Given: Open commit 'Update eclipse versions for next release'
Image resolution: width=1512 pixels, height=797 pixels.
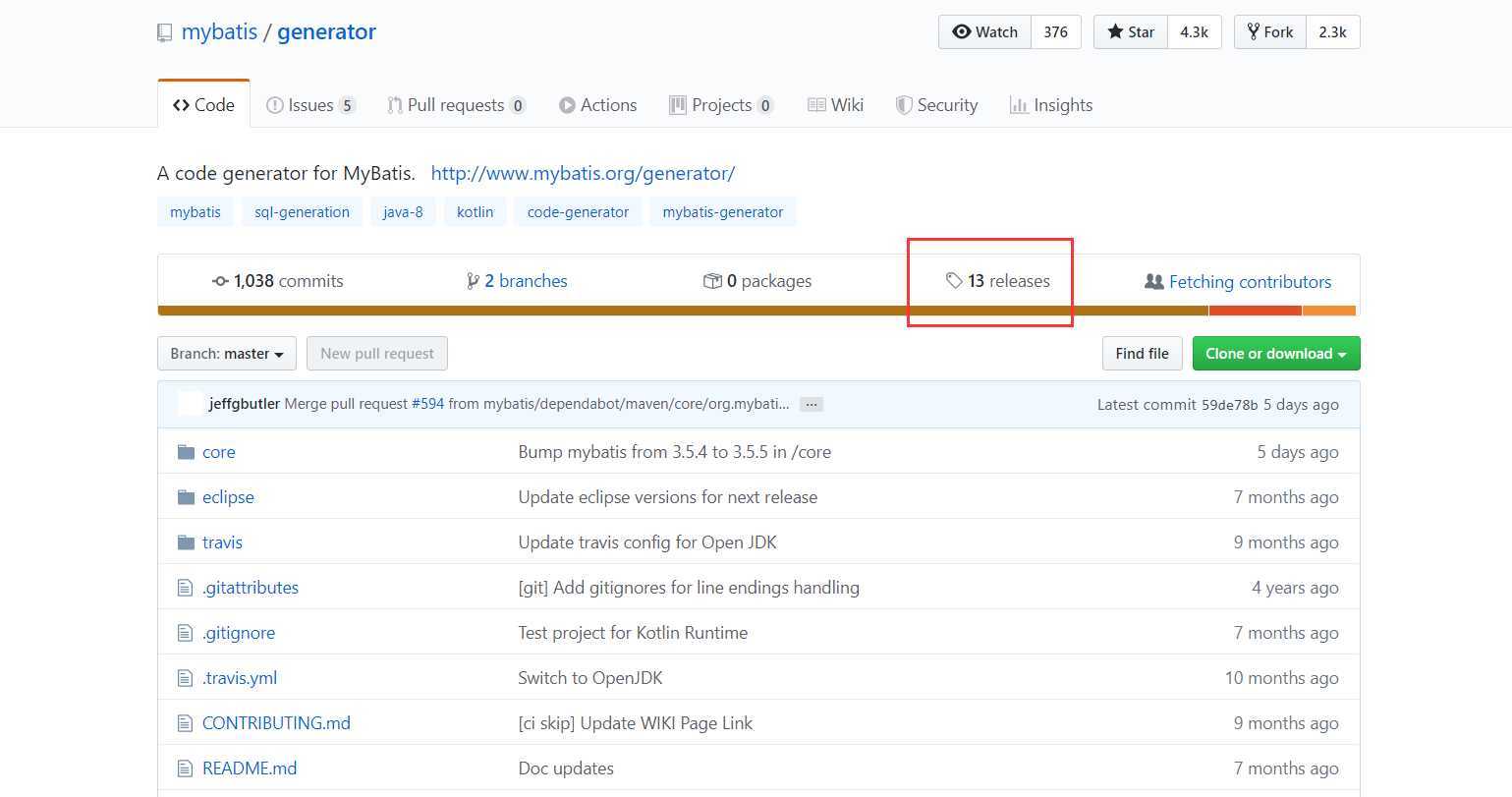Looking at the screenshot, I should [668, 497].
